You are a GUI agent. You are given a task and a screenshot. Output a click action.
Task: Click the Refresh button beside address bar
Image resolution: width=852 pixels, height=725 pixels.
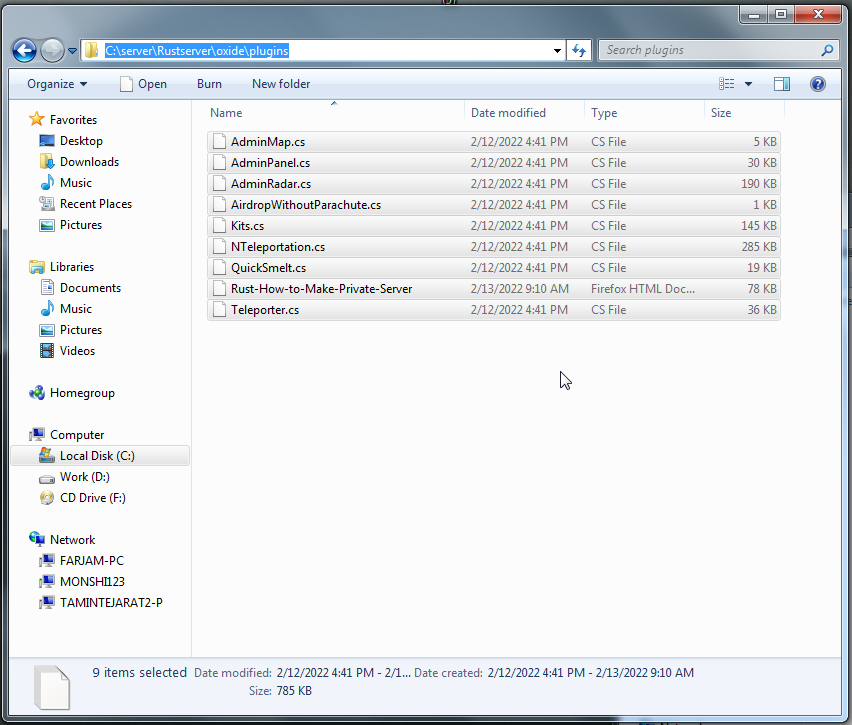(x=579, y=50)
